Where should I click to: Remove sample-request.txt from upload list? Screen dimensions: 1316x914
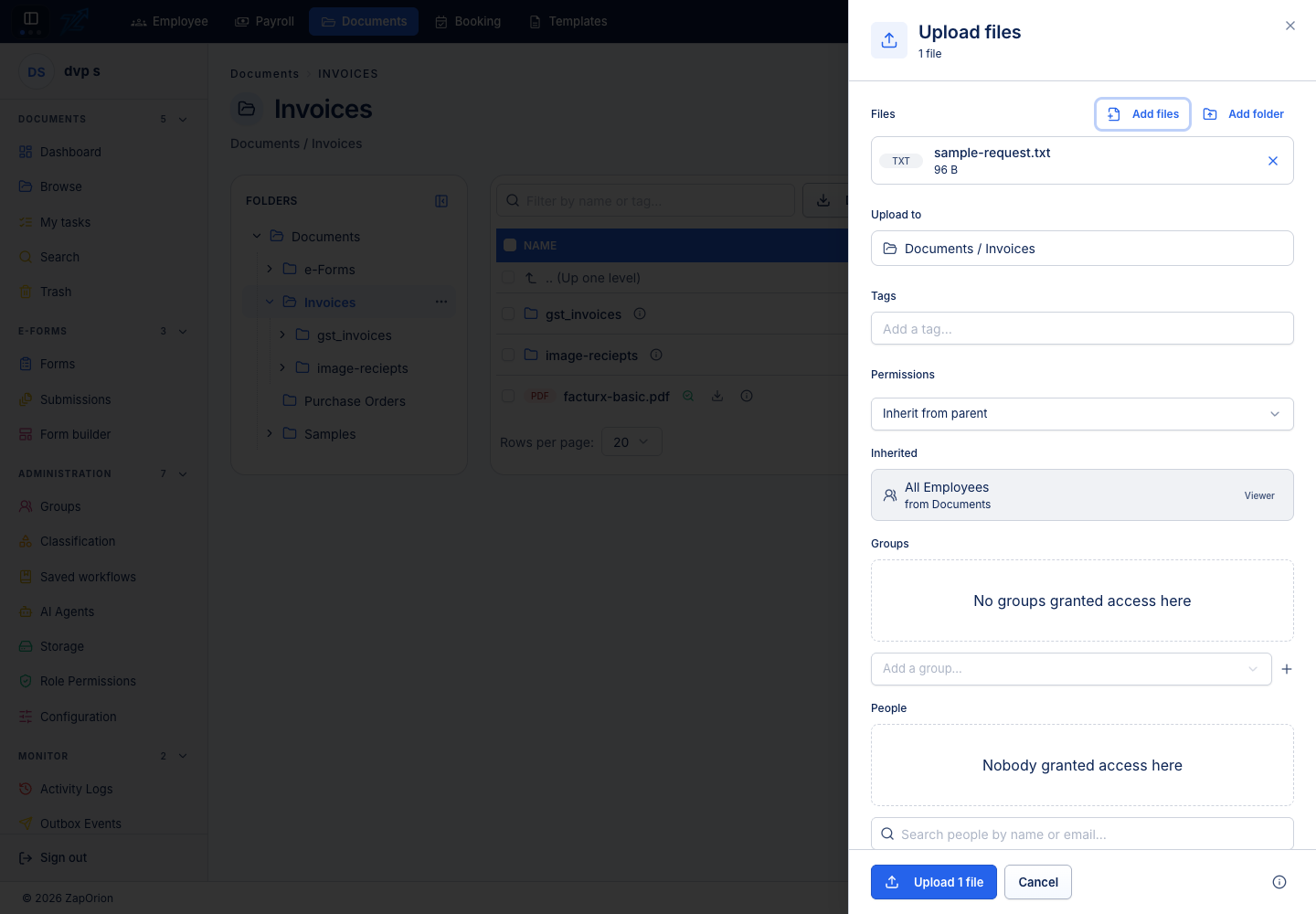(1273, 161)
